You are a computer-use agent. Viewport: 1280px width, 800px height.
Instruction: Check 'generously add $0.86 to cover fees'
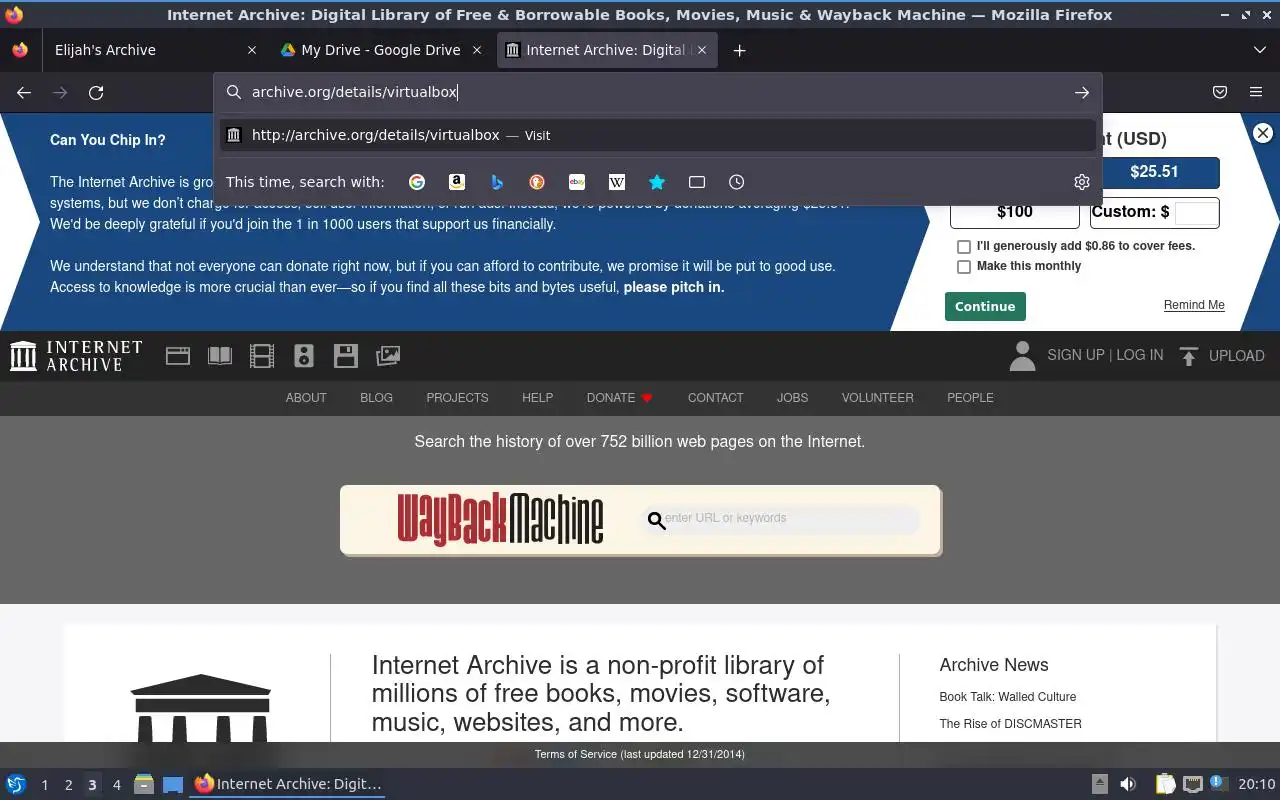(964, 246)
